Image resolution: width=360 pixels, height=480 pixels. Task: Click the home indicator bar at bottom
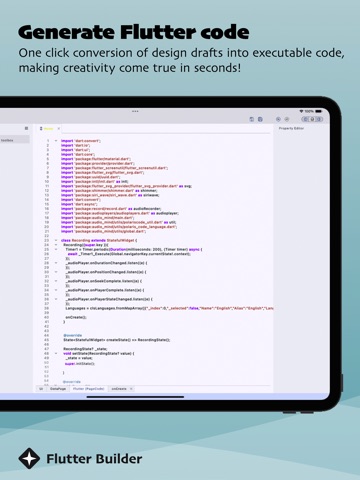(x=135, y=397)
